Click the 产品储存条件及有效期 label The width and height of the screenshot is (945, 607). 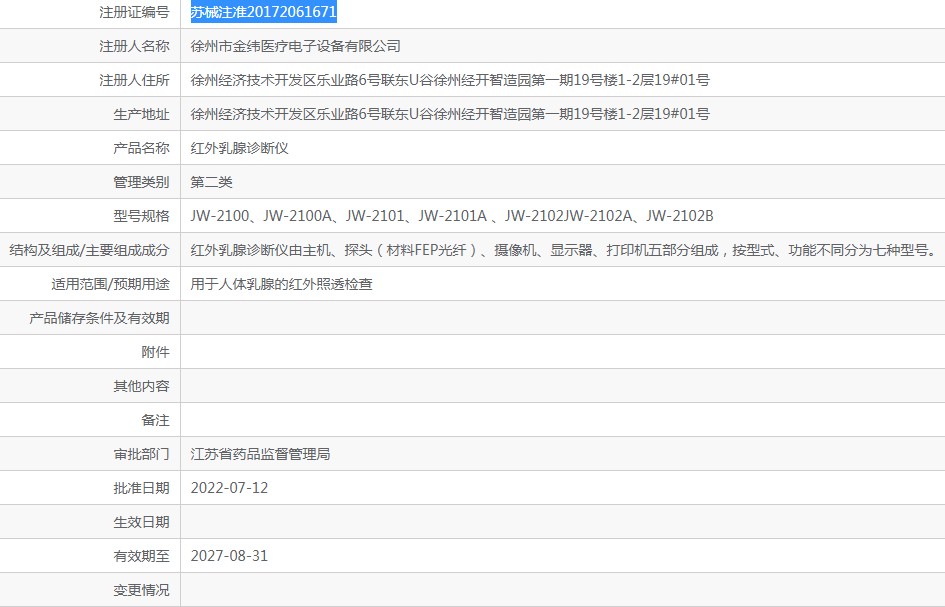pos(99,318)
